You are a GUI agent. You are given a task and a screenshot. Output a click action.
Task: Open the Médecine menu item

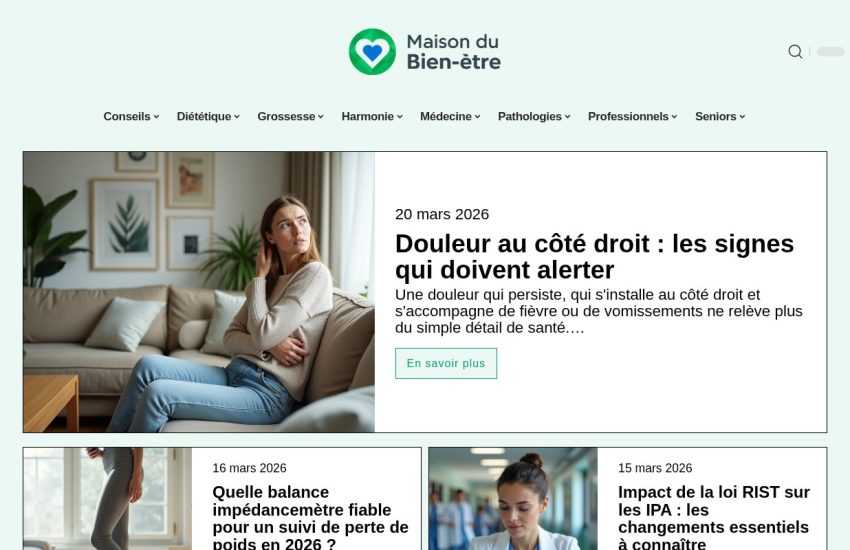click(450, 117)
